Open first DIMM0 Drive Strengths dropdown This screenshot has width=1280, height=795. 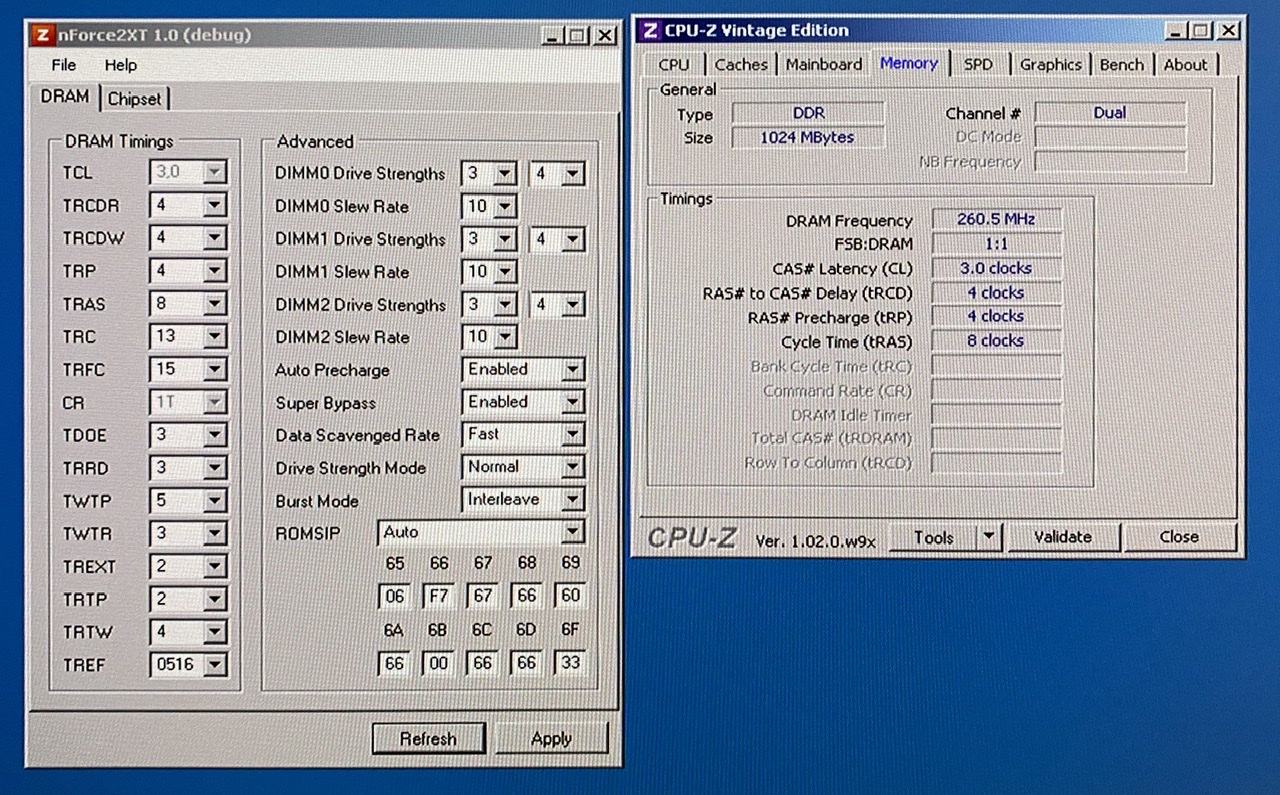[x=489, y=173]
